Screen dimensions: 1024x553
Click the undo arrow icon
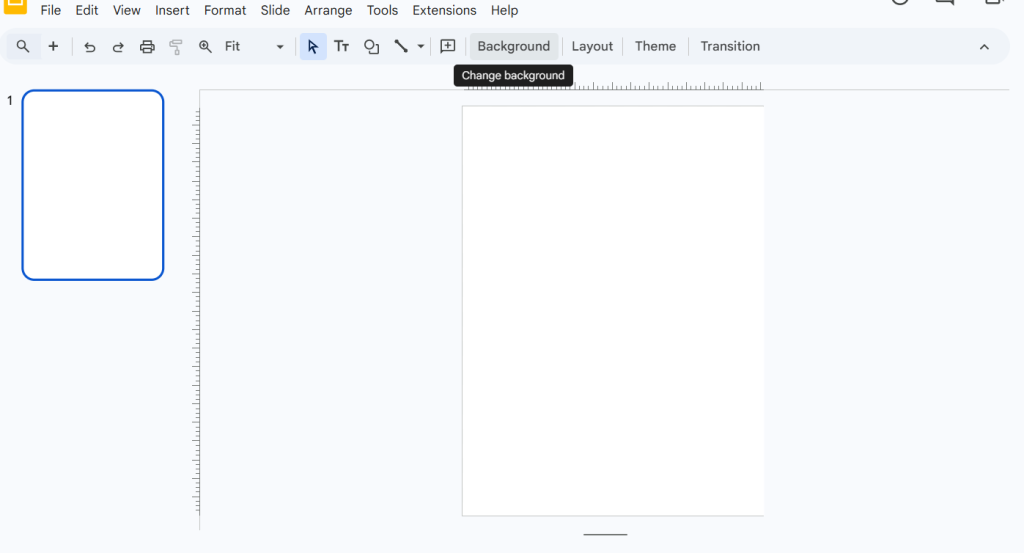[90, 47]
